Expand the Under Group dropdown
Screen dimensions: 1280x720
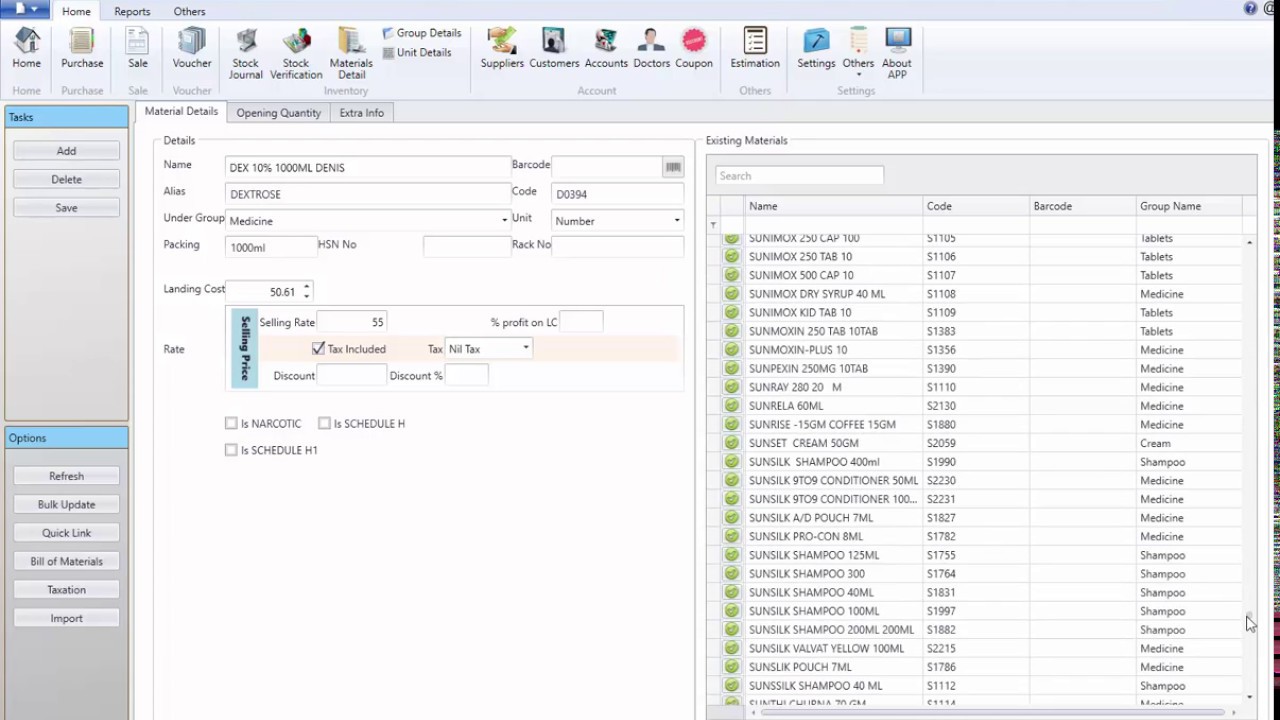[504, 220]
